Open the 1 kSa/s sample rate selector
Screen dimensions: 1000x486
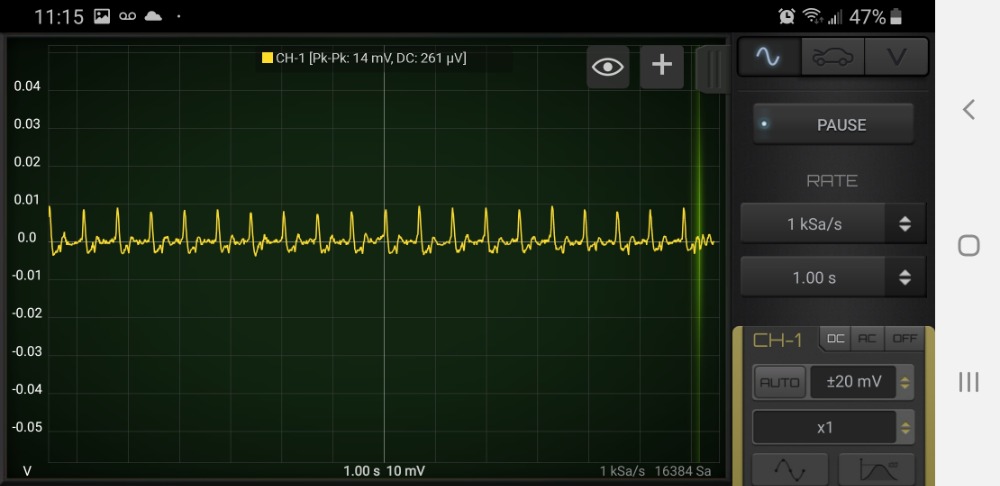click(814, 224)
